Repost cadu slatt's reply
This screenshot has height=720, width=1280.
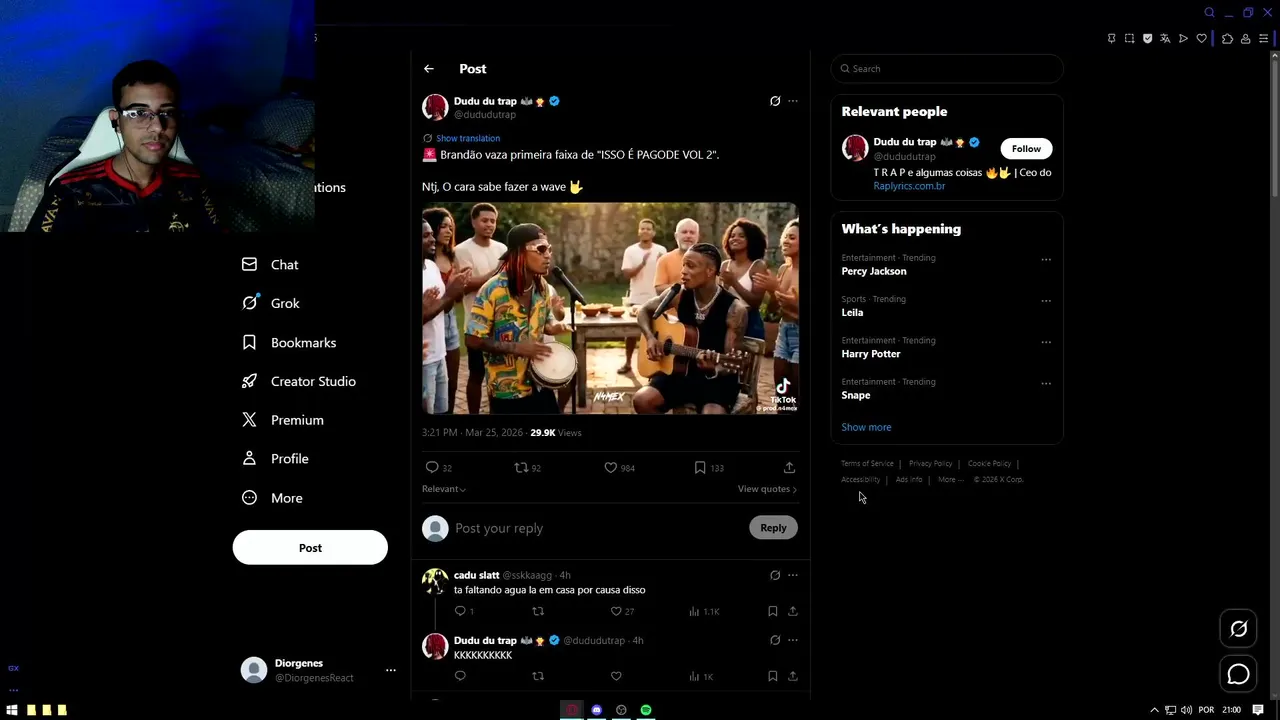pos(538,611)
